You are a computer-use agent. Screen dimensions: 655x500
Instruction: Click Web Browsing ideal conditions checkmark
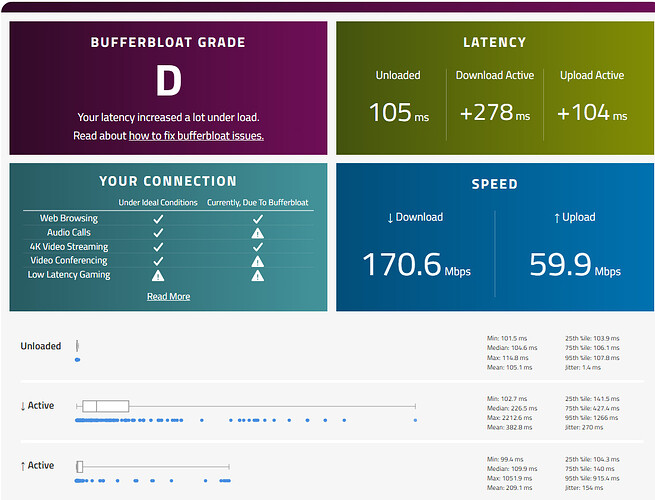tap(158, 219)
